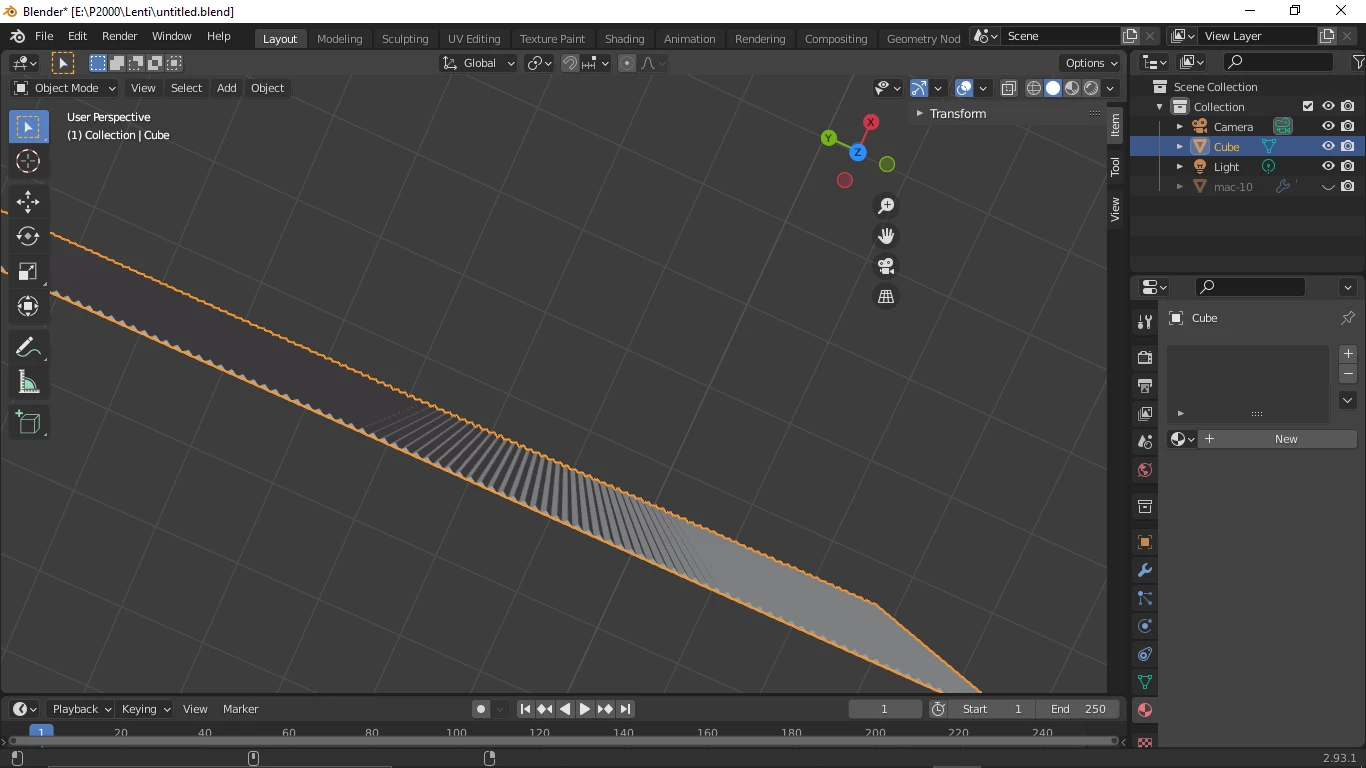Click the pan view hand icon
The image size is (1366, 768).
(886, 236)
